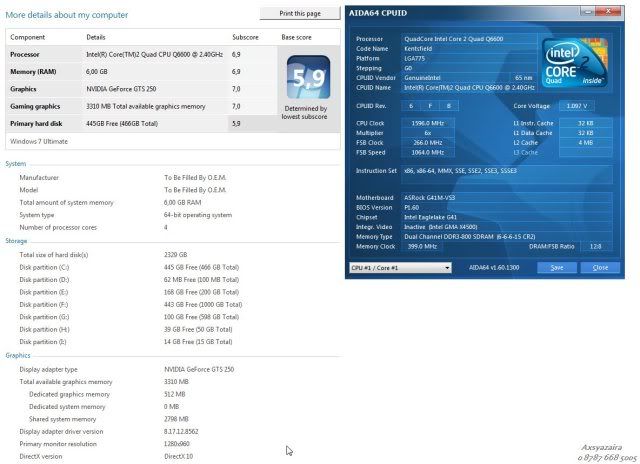Viewport: 640px width, 464px height.
Task: Click the Print this page button
Action: tap(300, 13)
